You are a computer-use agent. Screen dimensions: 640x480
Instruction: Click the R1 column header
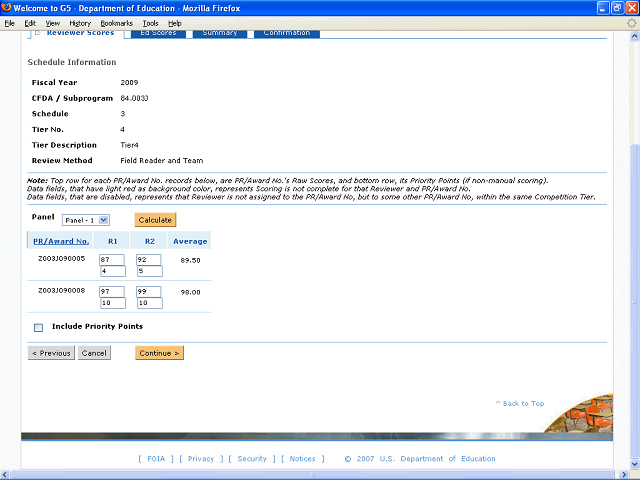coord(112,241)
